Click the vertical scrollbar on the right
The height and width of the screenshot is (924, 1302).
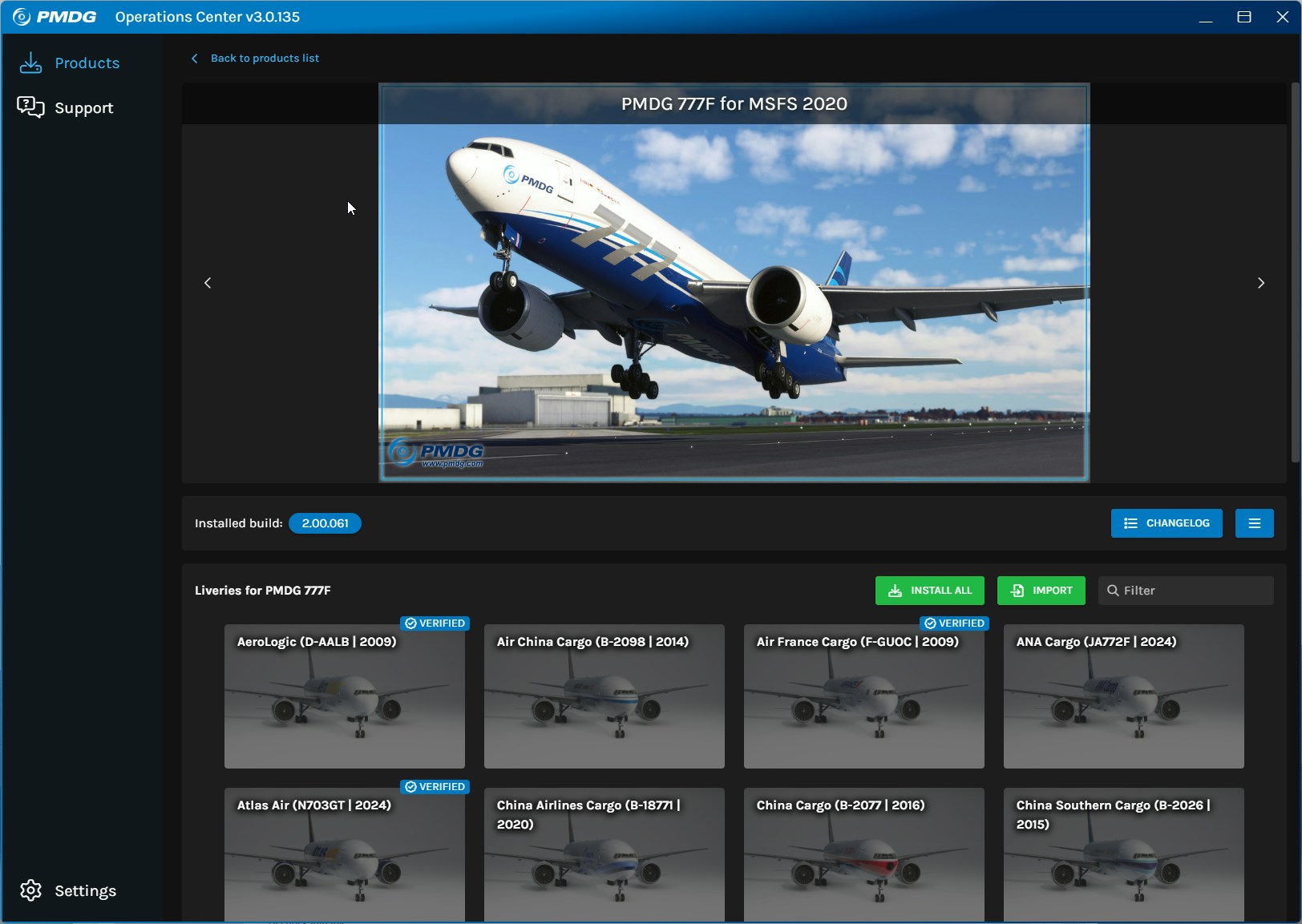pyautogui.click(x=1295, y=272)
